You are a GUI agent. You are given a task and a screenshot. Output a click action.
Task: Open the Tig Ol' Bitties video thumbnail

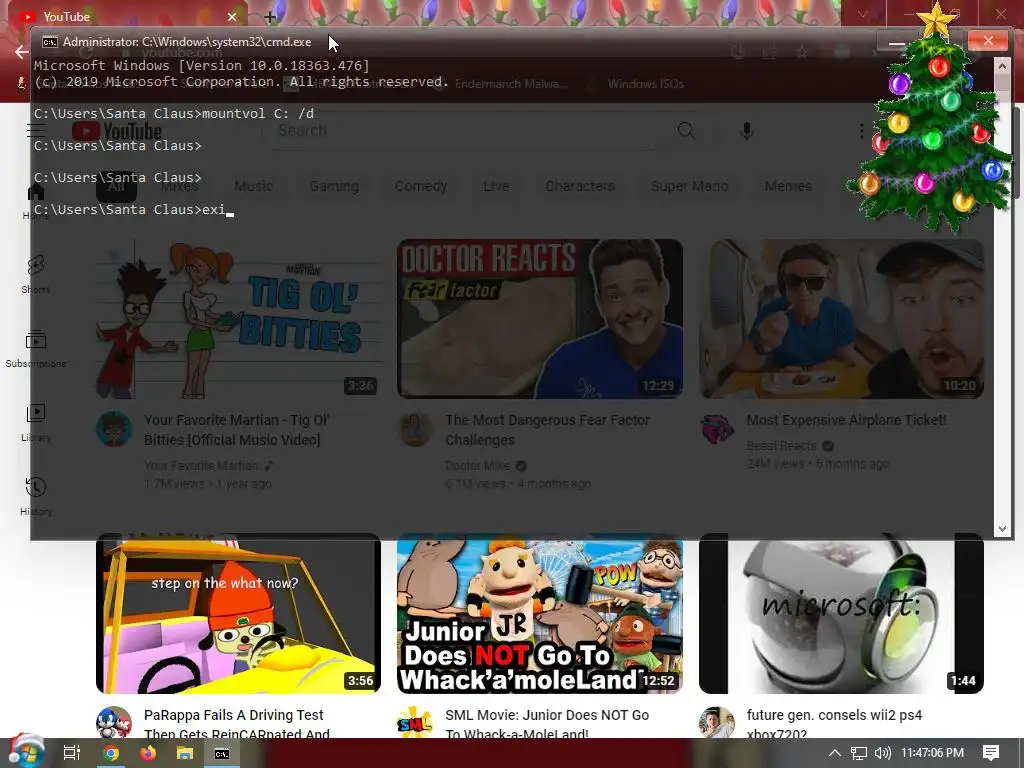click(238, 319)
